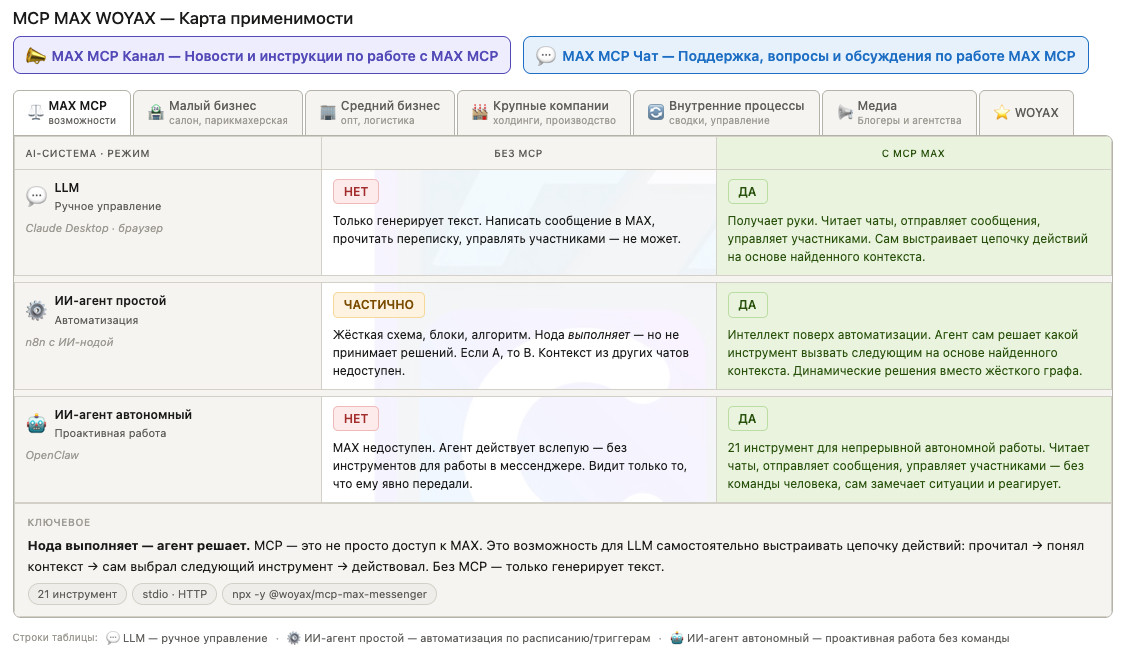Click the ДА badge in ИИ-агент автономный row

[747, 419]
